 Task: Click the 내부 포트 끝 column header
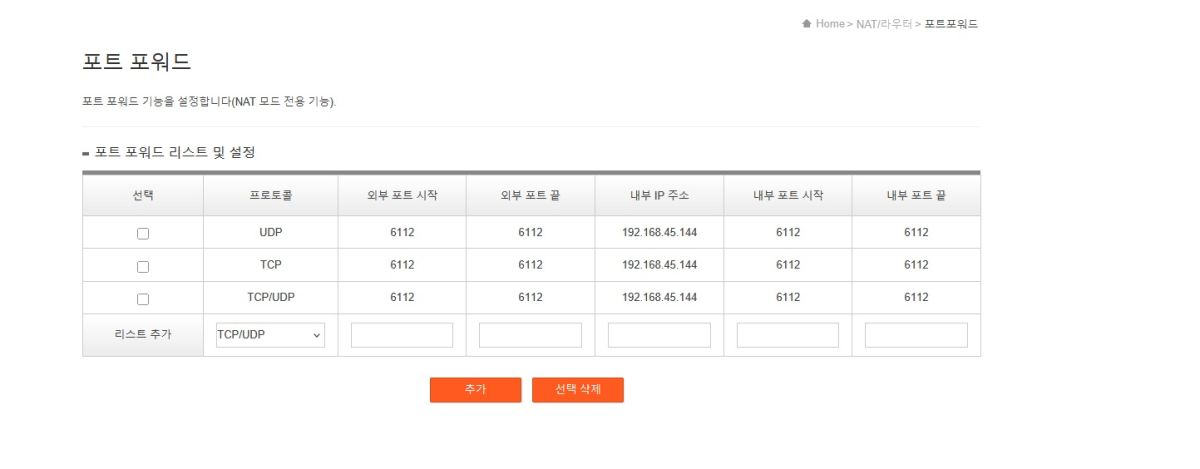pyautogui.click(x=916, y=195)
